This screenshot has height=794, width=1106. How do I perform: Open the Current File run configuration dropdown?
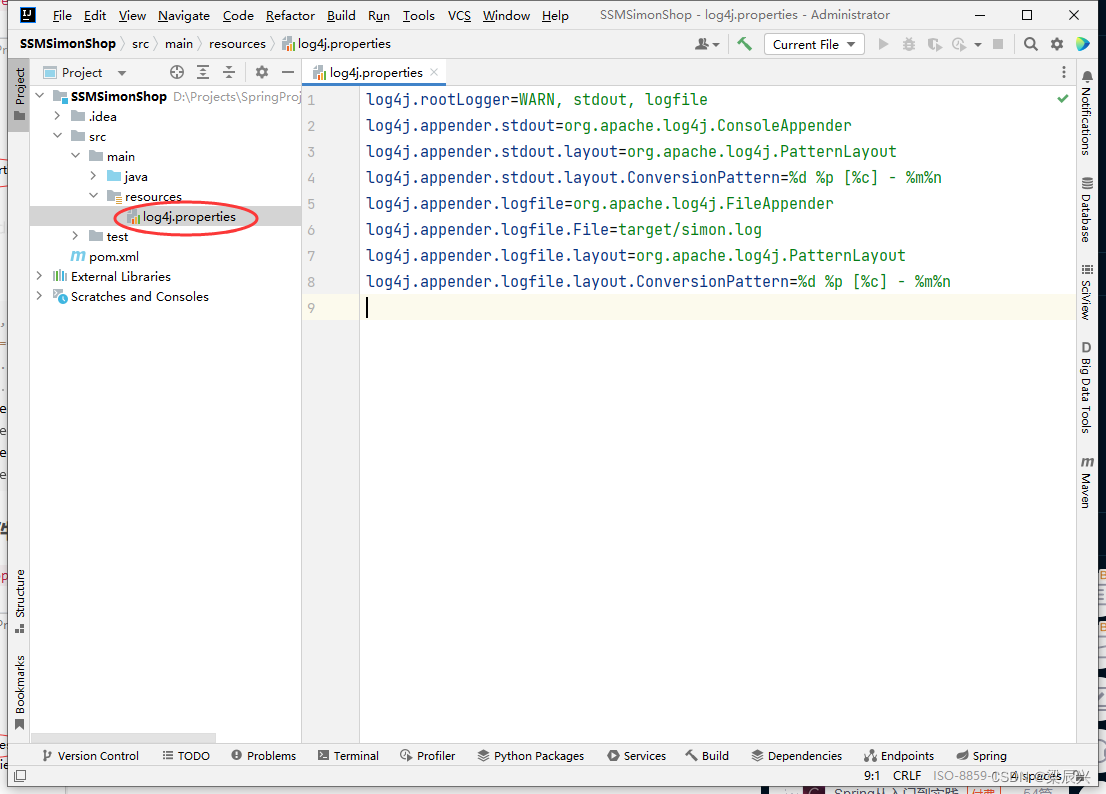tap(813, 44)
